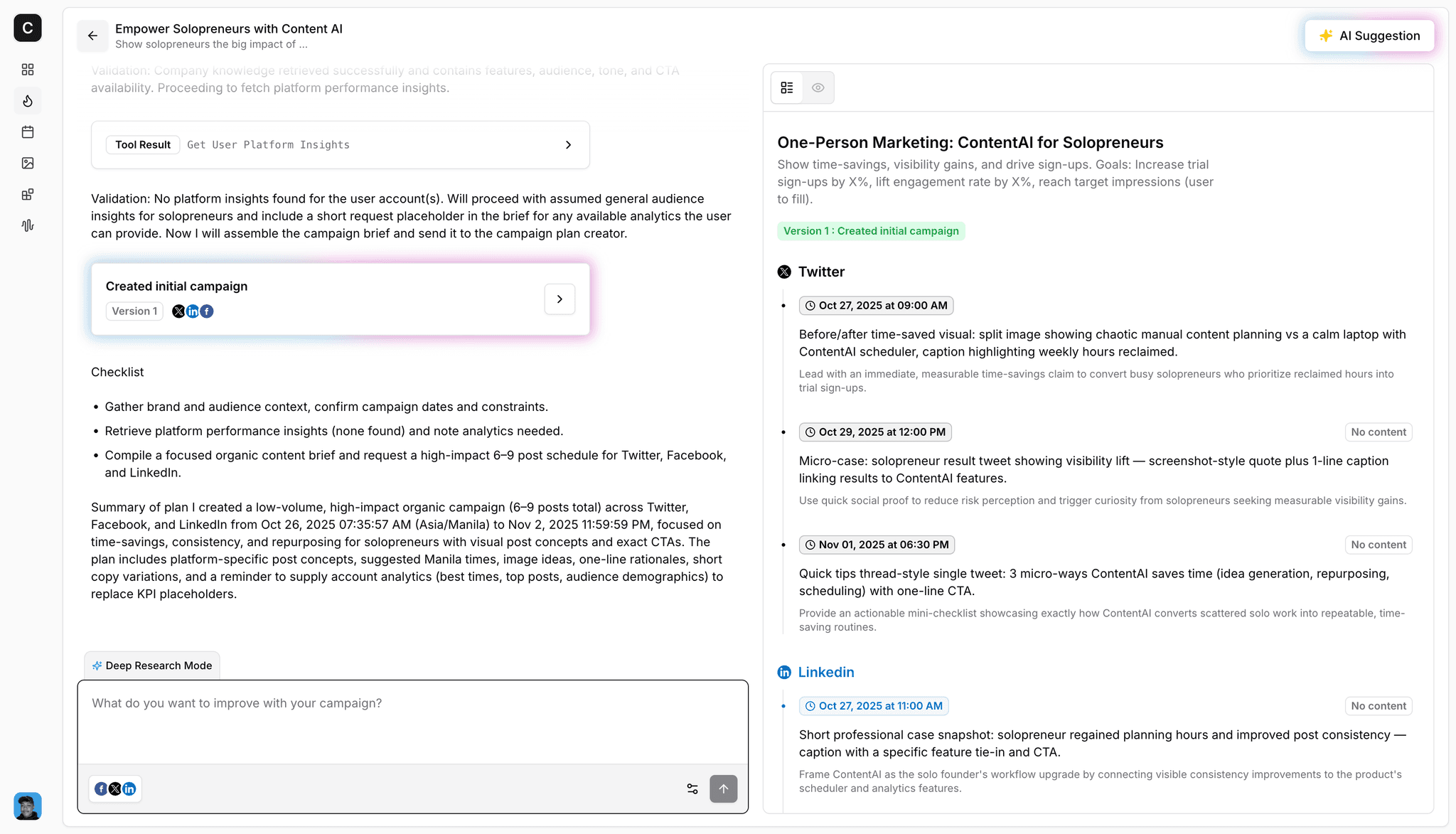1456x834 pixels.
Task: Toggle the LinkedIn platform in the composer
Action: click(x=129, y=788)
